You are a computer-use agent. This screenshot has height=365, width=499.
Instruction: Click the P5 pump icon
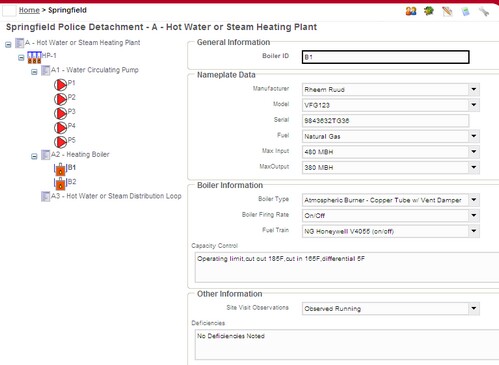click(60, 142)
